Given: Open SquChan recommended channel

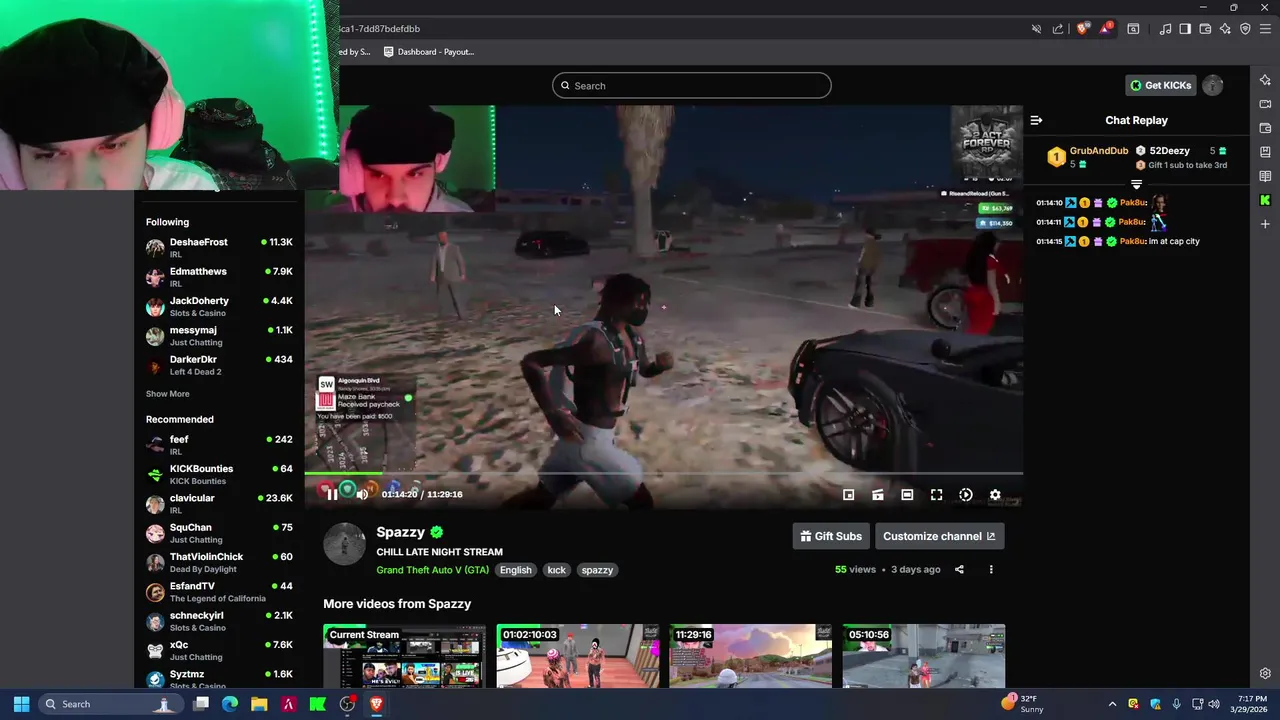Looking at the screenshot, I should point(219,533).
